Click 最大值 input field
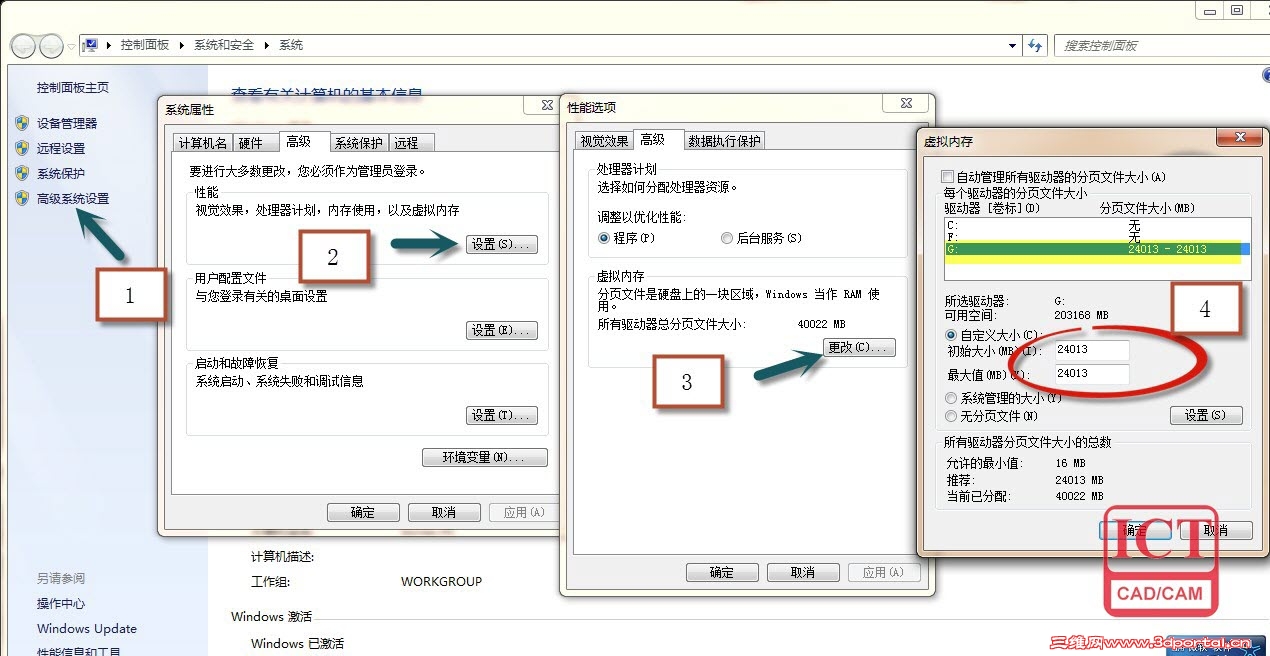Image resolution: width=1270 pixels, height=656 pixels. pyautogui.click(x=1090, y=374)
